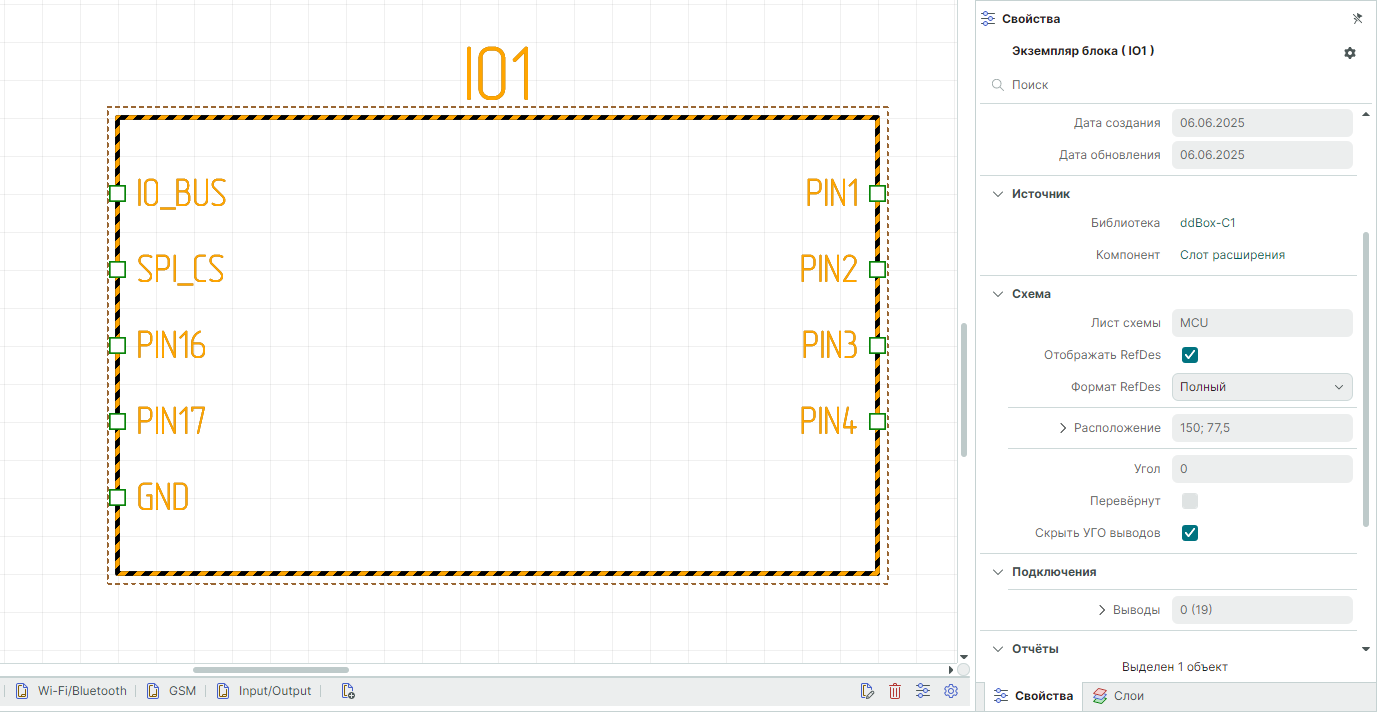
Task: Switch to the Слои tab
Action: [1119, 696]
